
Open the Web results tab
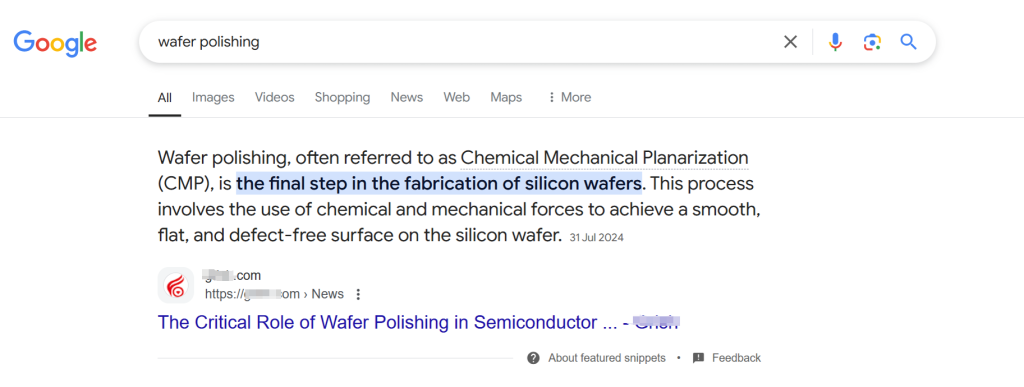(x=456, y=97)
